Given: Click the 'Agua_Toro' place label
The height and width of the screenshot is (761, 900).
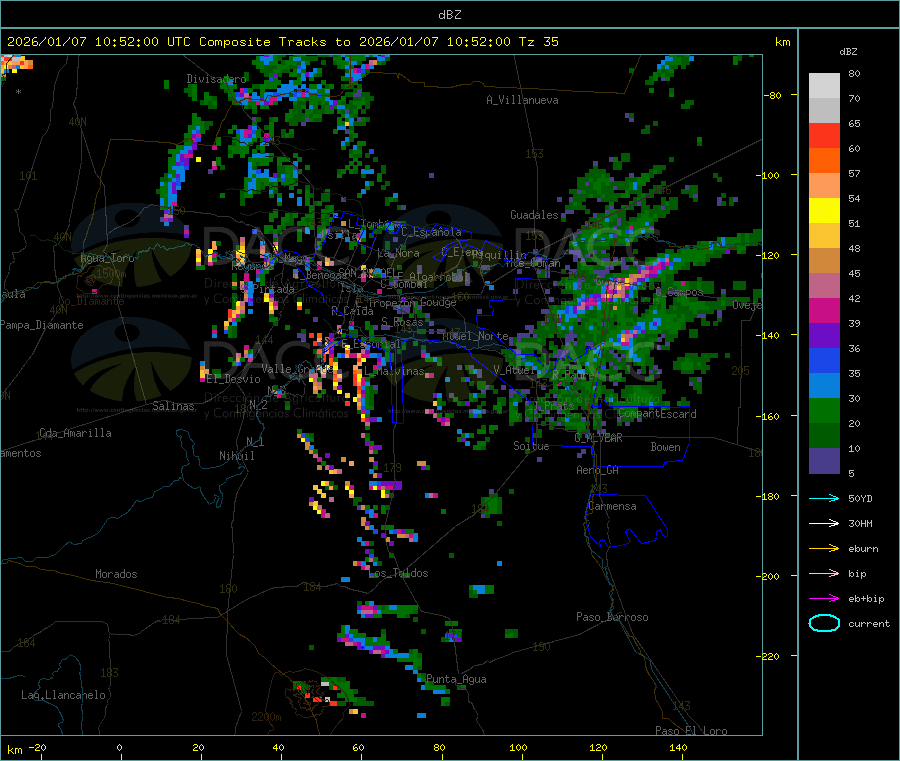Looking at the screenshot, I should point(107,258).
